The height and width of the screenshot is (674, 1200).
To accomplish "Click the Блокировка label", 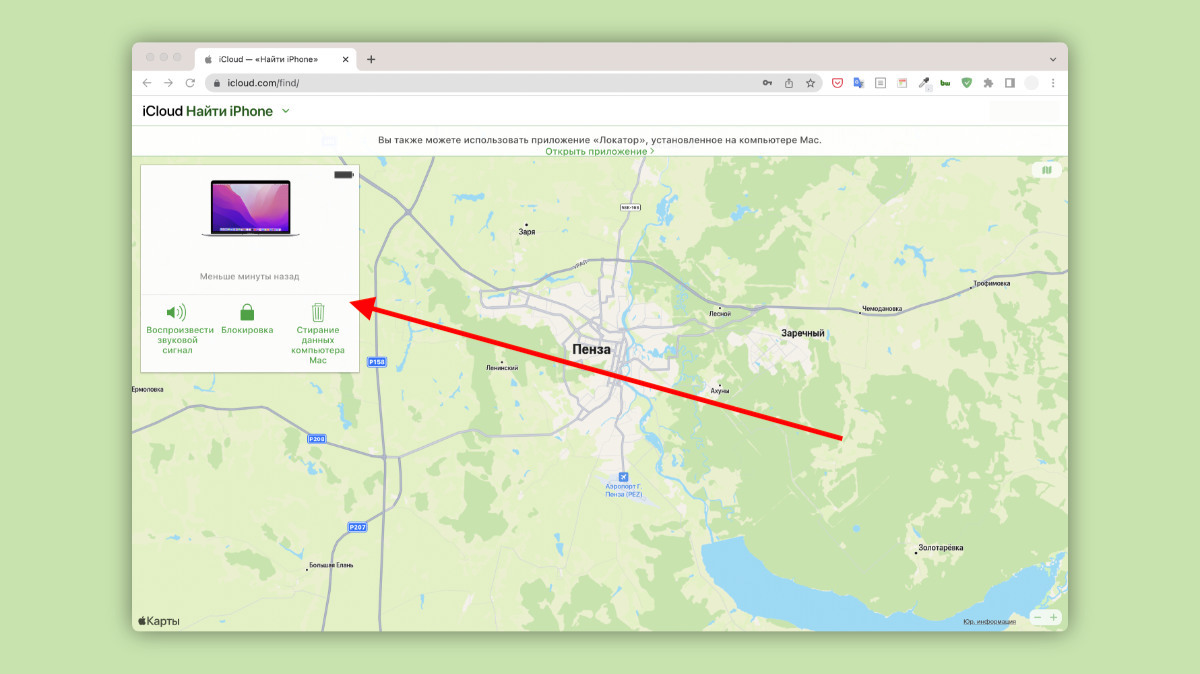I will pos(247,330).
